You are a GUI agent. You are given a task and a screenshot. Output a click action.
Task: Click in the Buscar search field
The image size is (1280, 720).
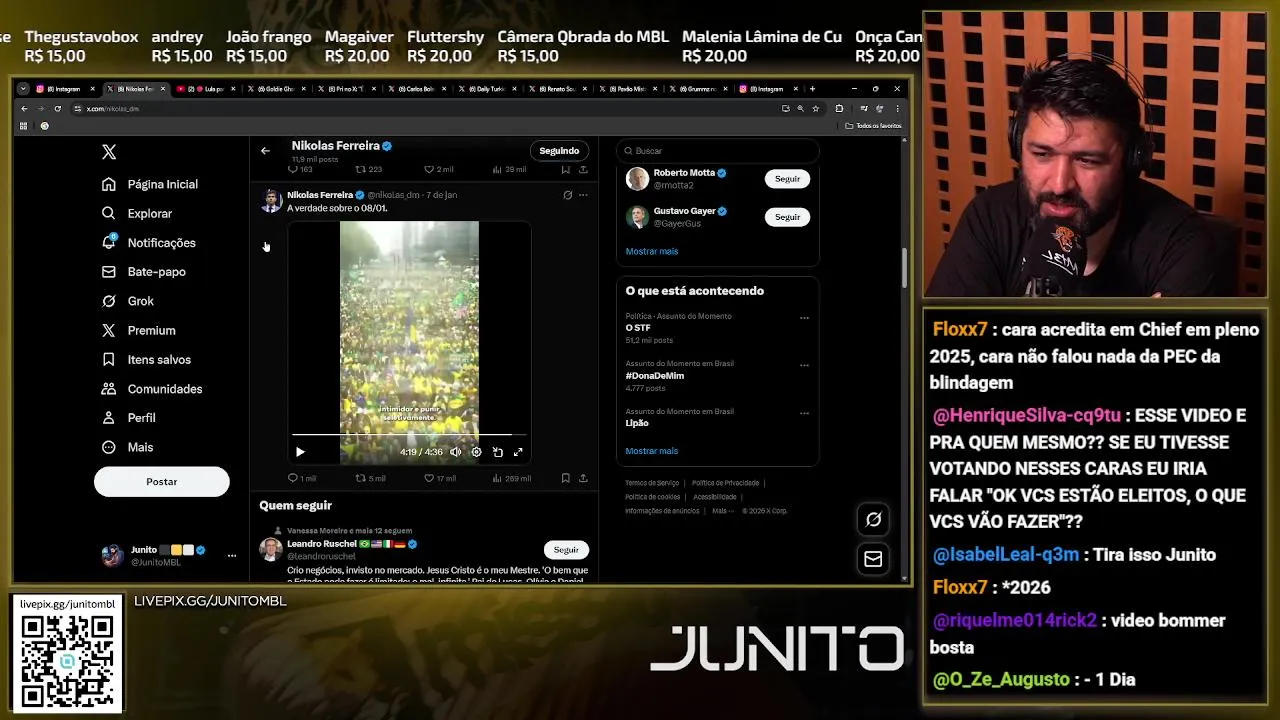[718, 151]
